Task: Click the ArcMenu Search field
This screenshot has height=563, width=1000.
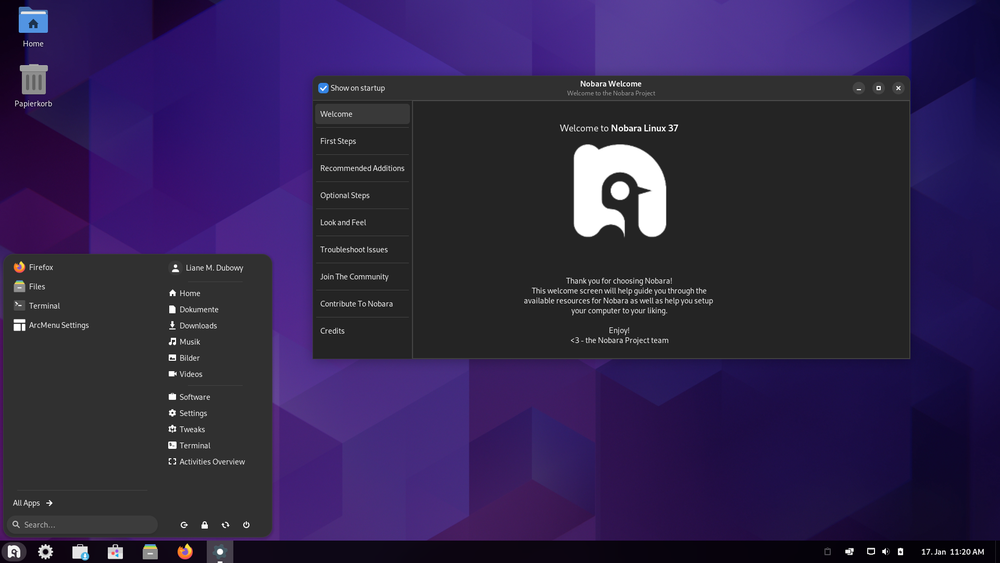Action: tap(82, 525)
